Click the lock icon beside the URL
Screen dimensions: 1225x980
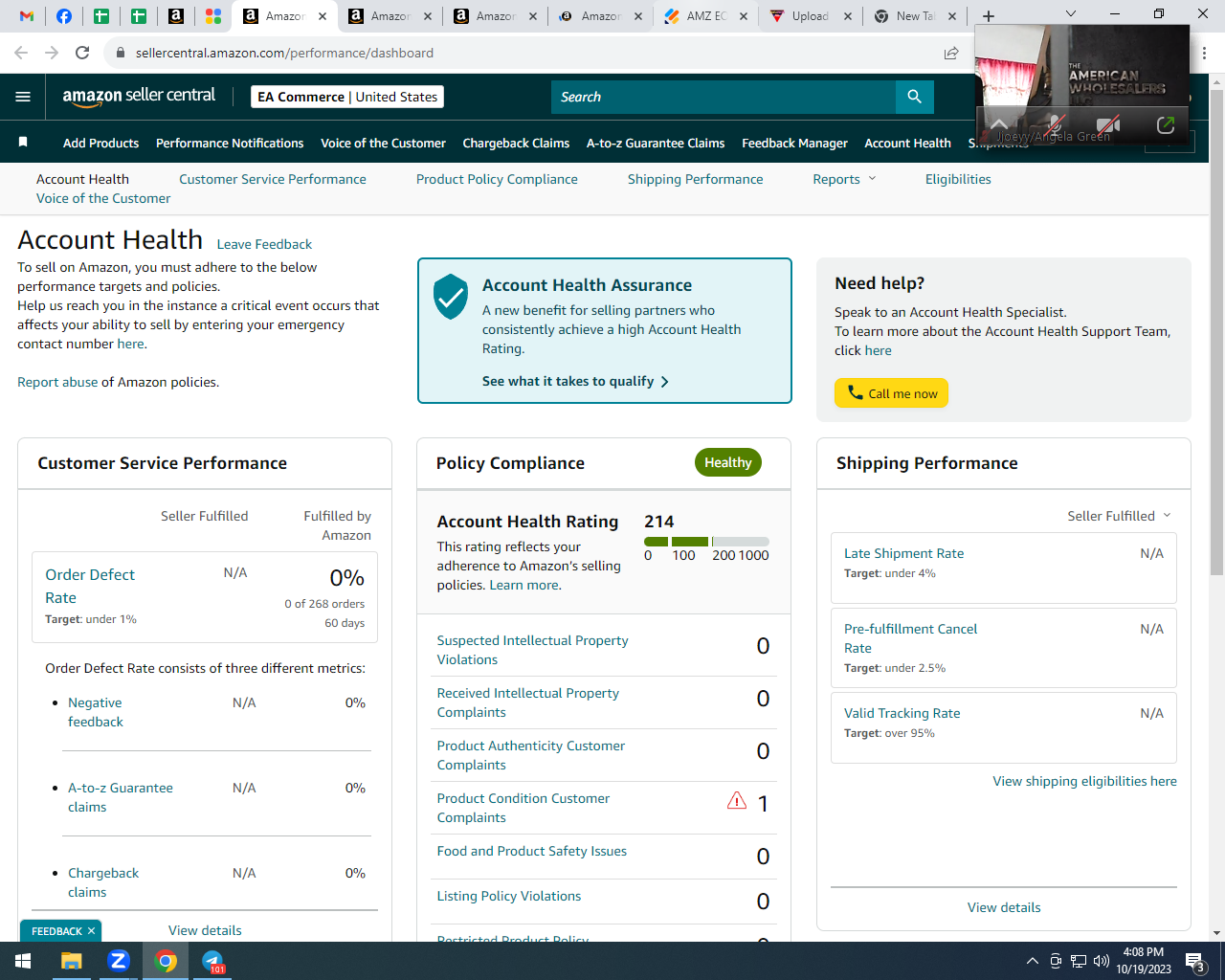click(x=121, y=53)
